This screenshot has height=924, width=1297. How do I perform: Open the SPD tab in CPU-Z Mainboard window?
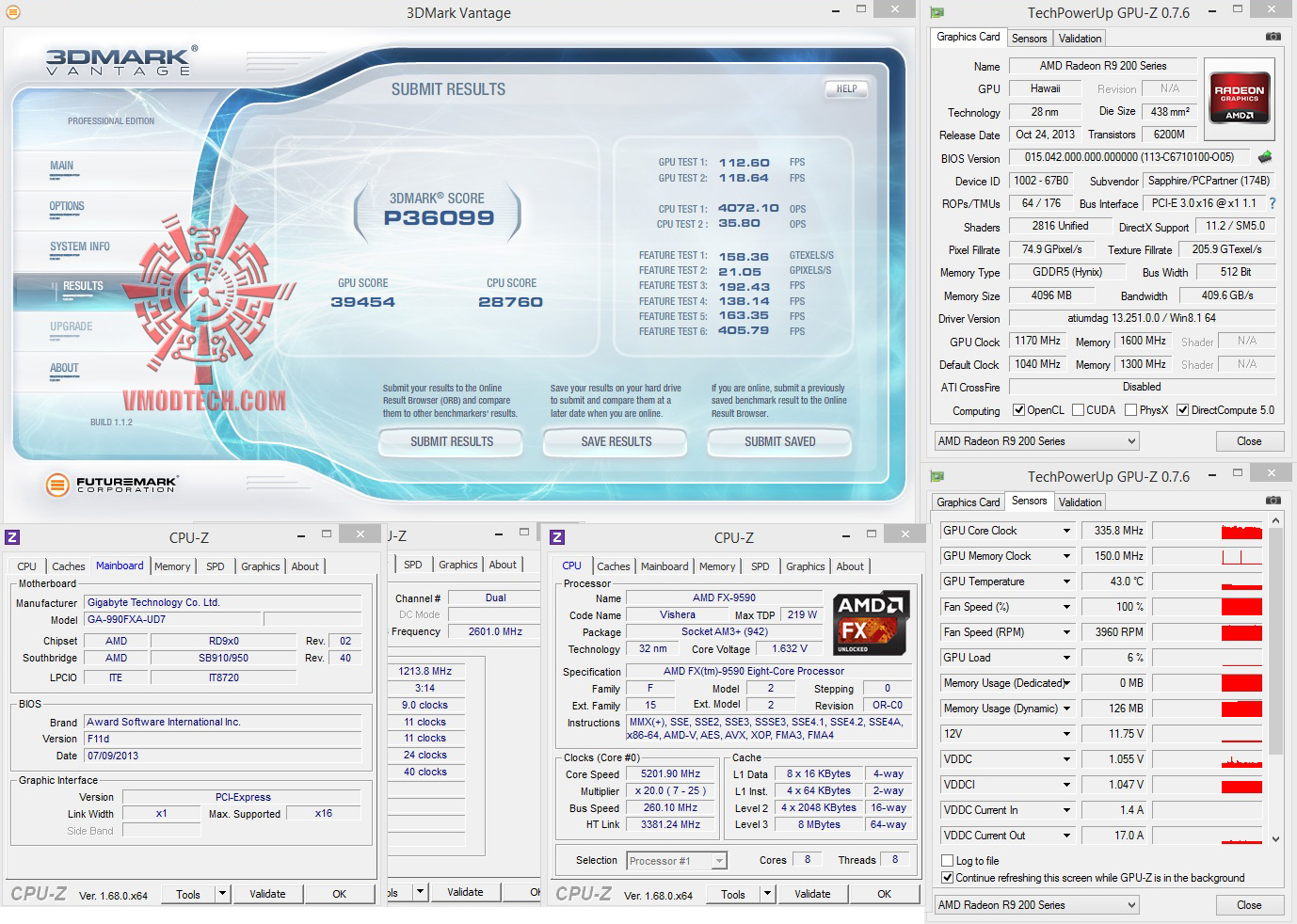tap(216, 566)
